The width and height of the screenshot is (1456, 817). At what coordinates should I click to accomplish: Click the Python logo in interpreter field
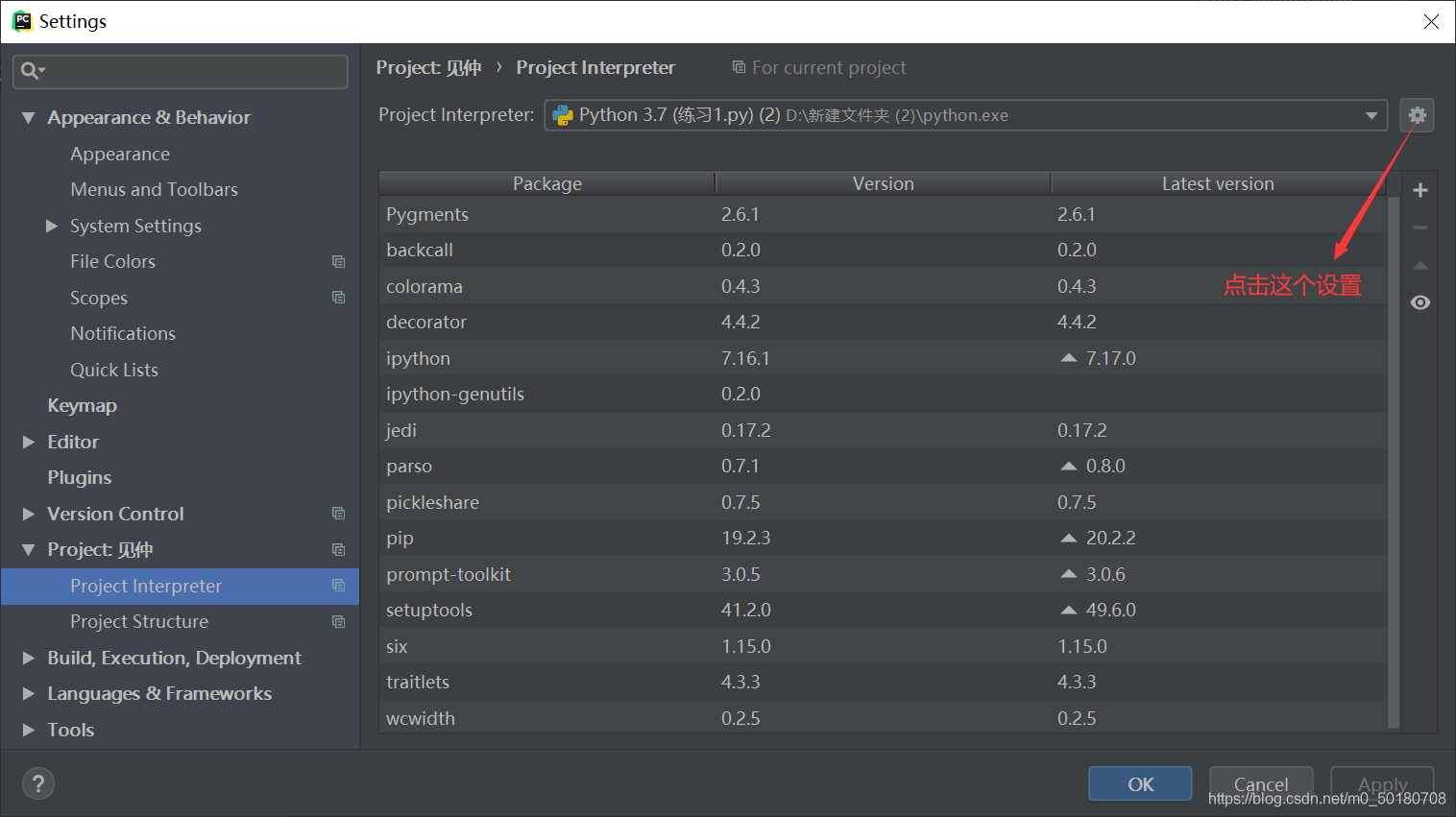pyautogui.click(x=563, y=115)
